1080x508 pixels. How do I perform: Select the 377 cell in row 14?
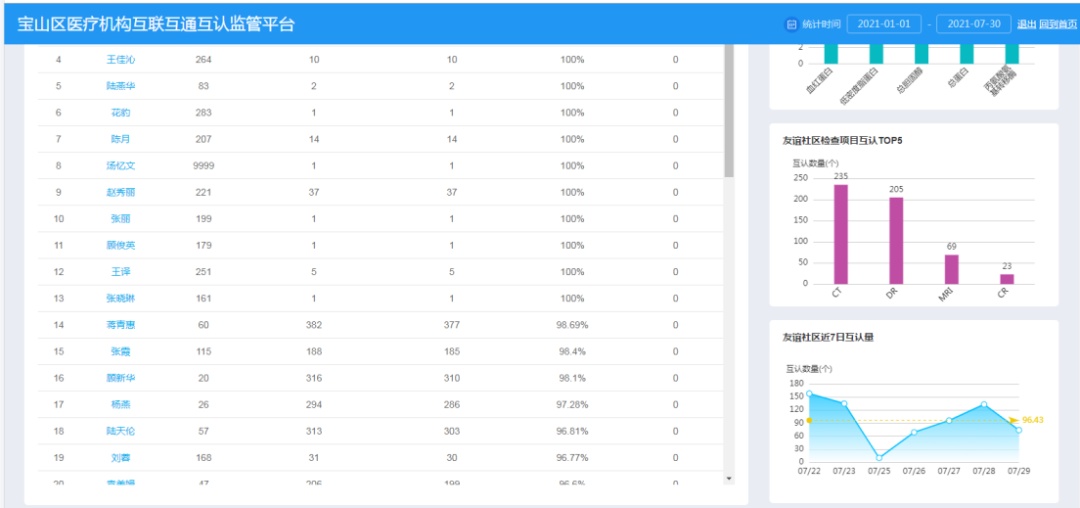click(452, 325)
